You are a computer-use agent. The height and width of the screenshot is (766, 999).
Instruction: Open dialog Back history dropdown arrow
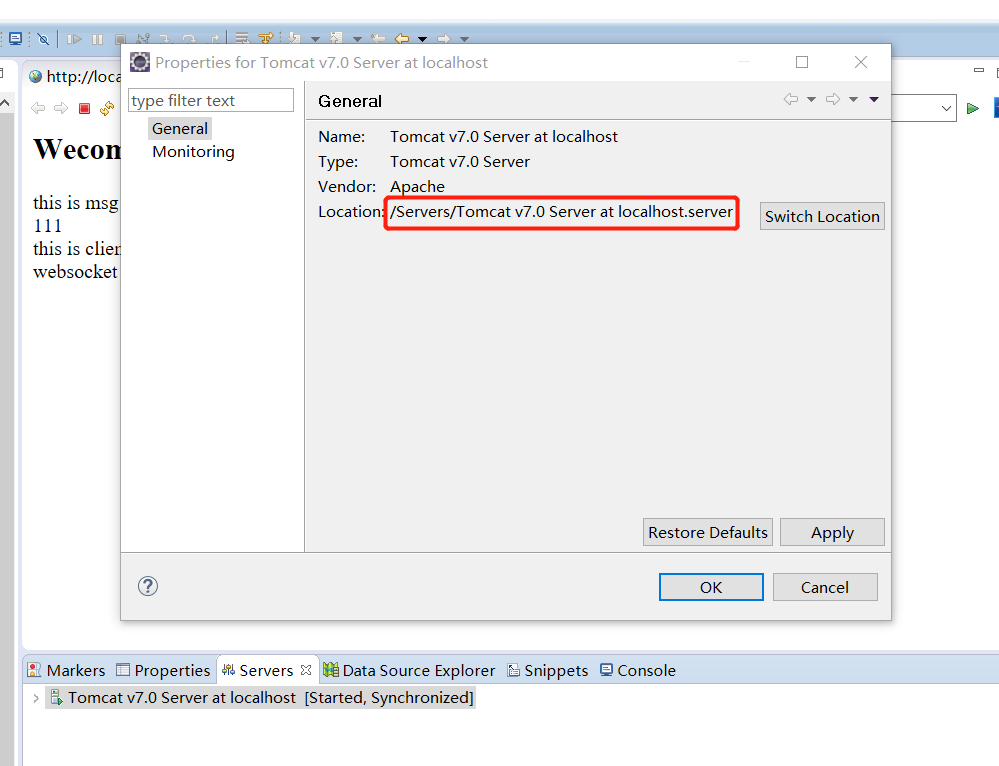(x=811, y=99)
